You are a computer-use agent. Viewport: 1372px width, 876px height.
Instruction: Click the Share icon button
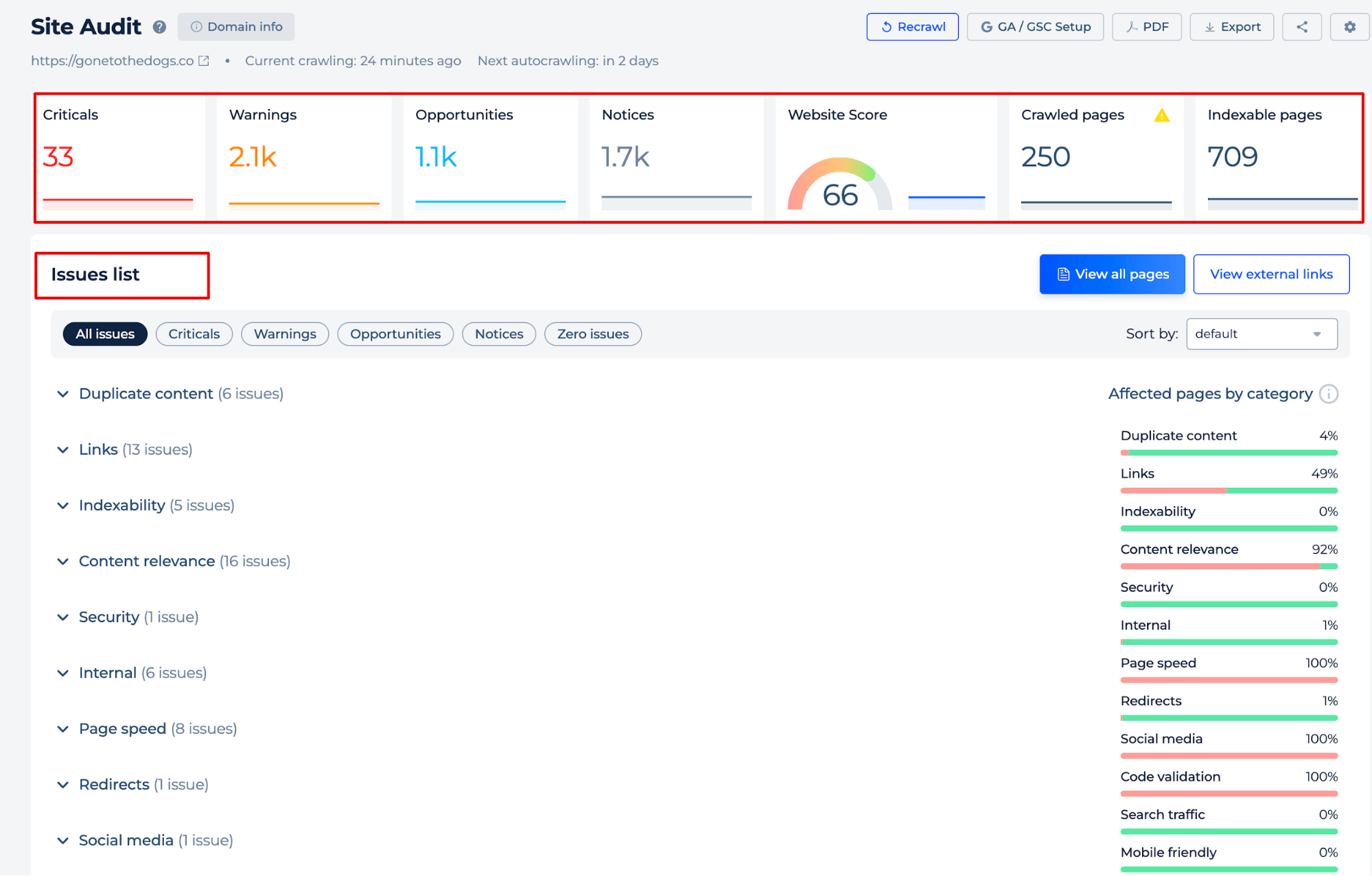coord(1302,27)
